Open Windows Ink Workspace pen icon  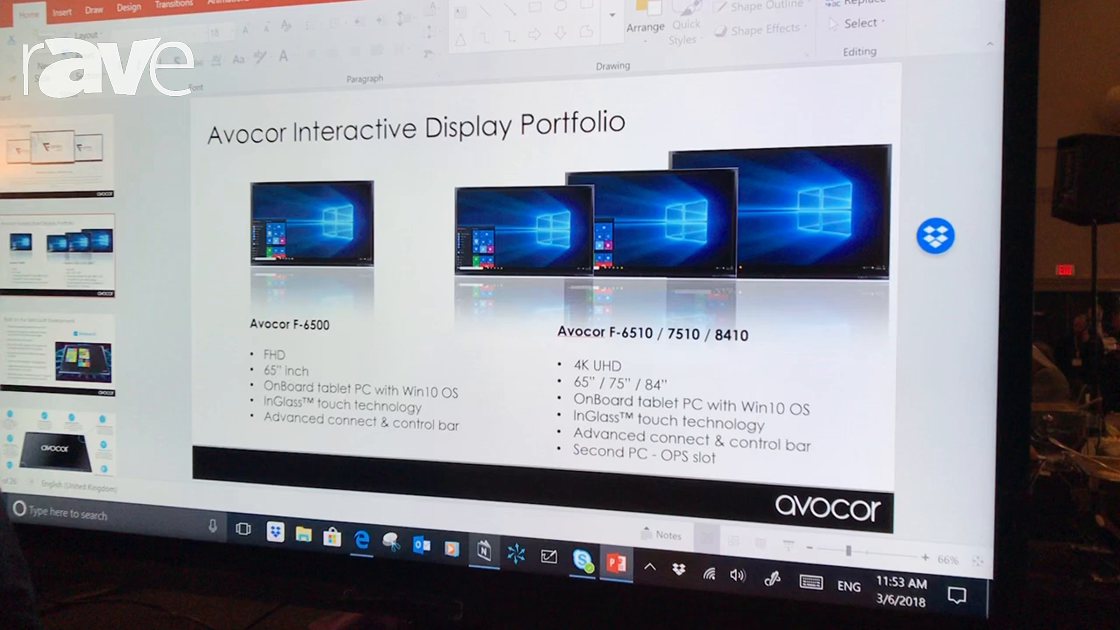point(772,579)
